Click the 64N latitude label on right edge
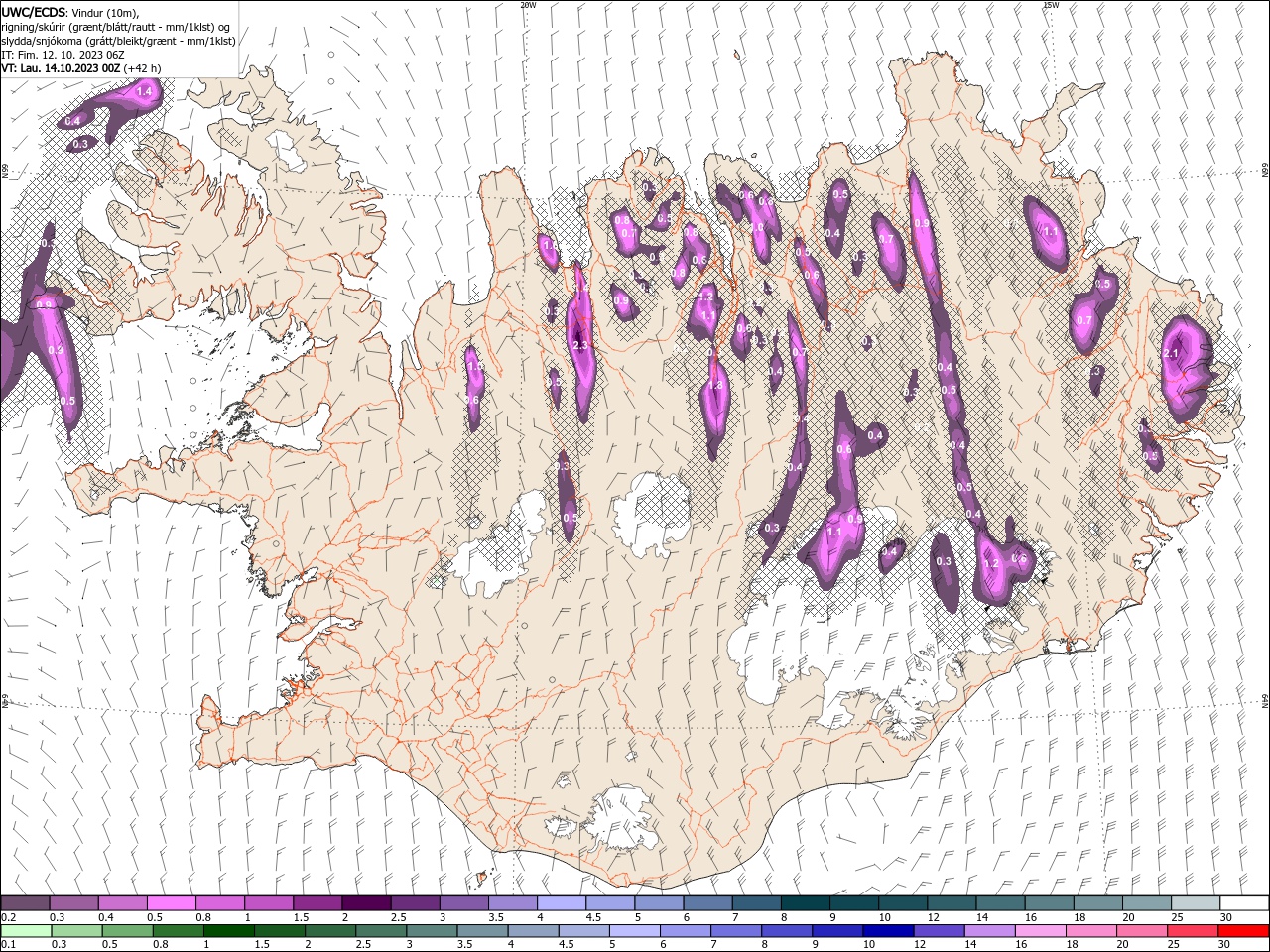The width and height of the screenshot is (1270, 952). click(x=1265, y=701)
